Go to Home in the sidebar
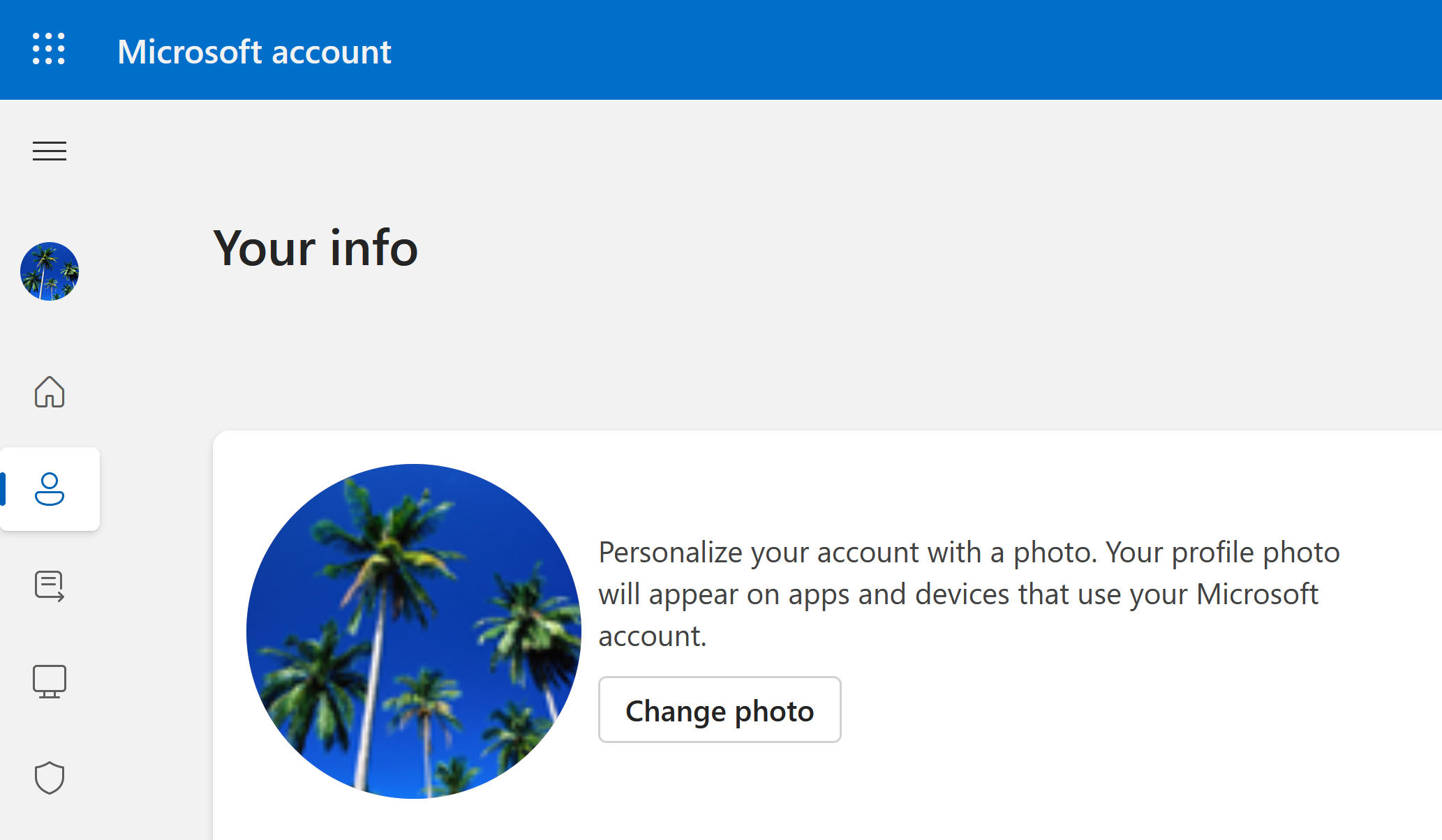 pyautogui.click(x=50, y=391)
